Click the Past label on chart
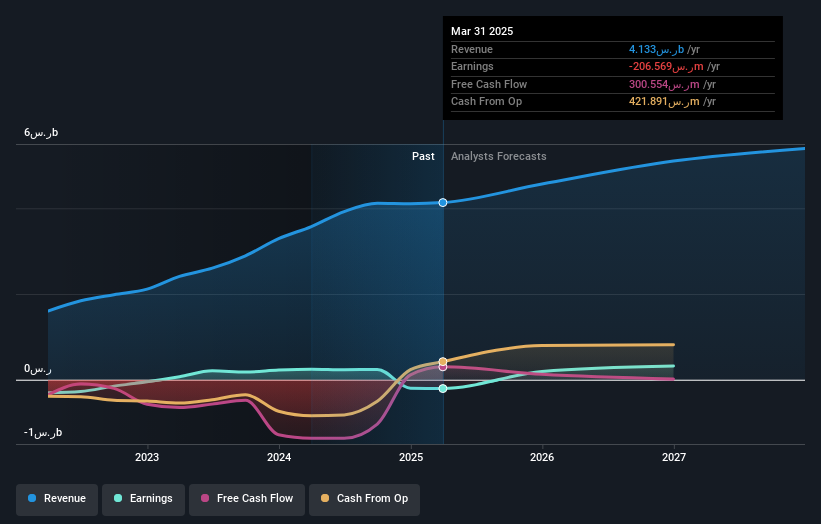821x524 pixels. click(423, 156)
